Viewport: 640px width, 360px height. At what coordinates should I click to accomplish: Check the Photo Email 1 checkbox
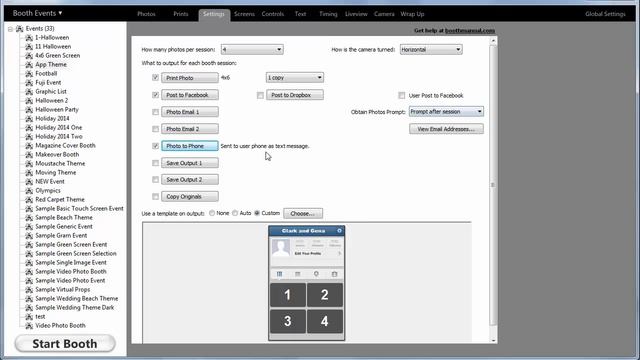(156, 112)
